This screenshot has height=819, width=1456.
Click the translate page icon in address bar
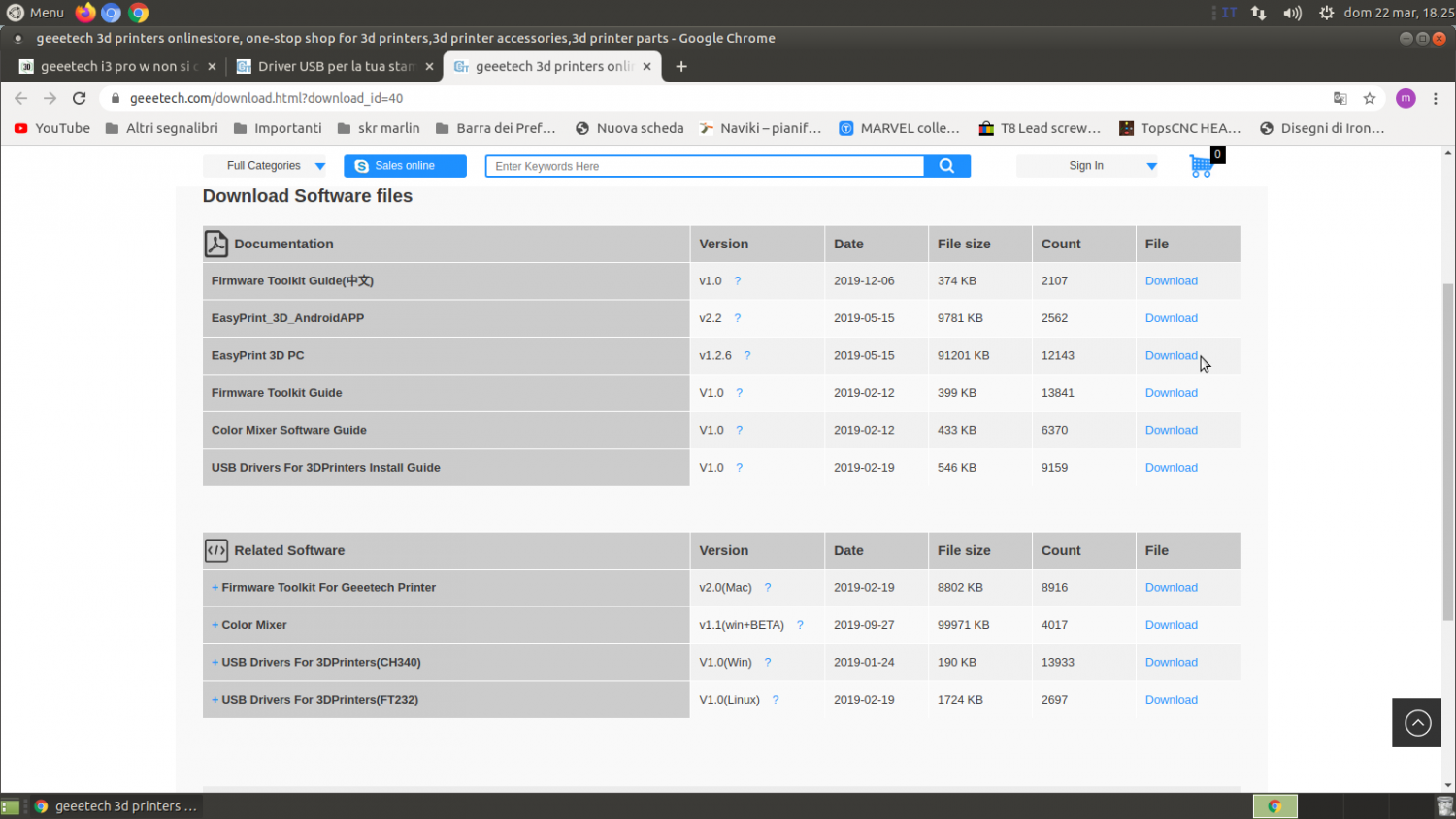1340,98
